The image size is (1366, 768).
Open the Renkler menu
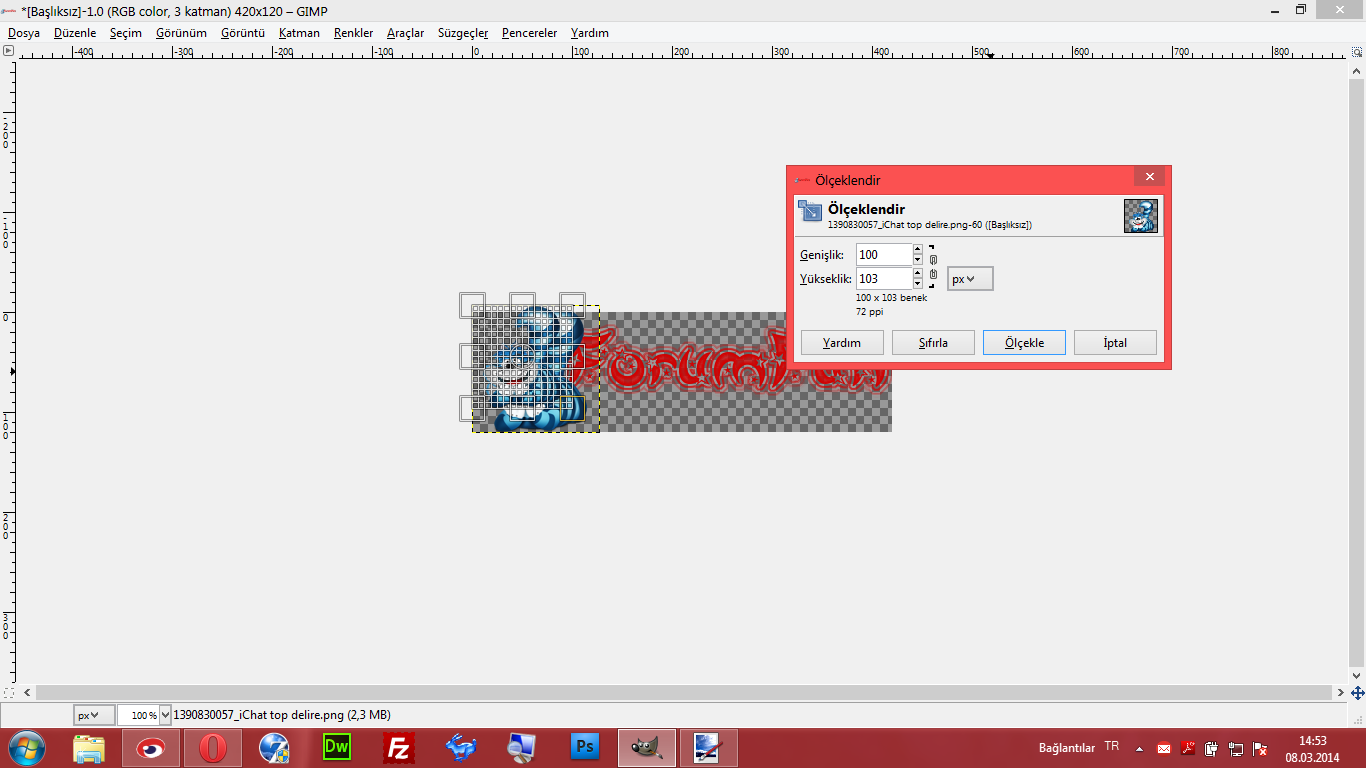point(354,33)
